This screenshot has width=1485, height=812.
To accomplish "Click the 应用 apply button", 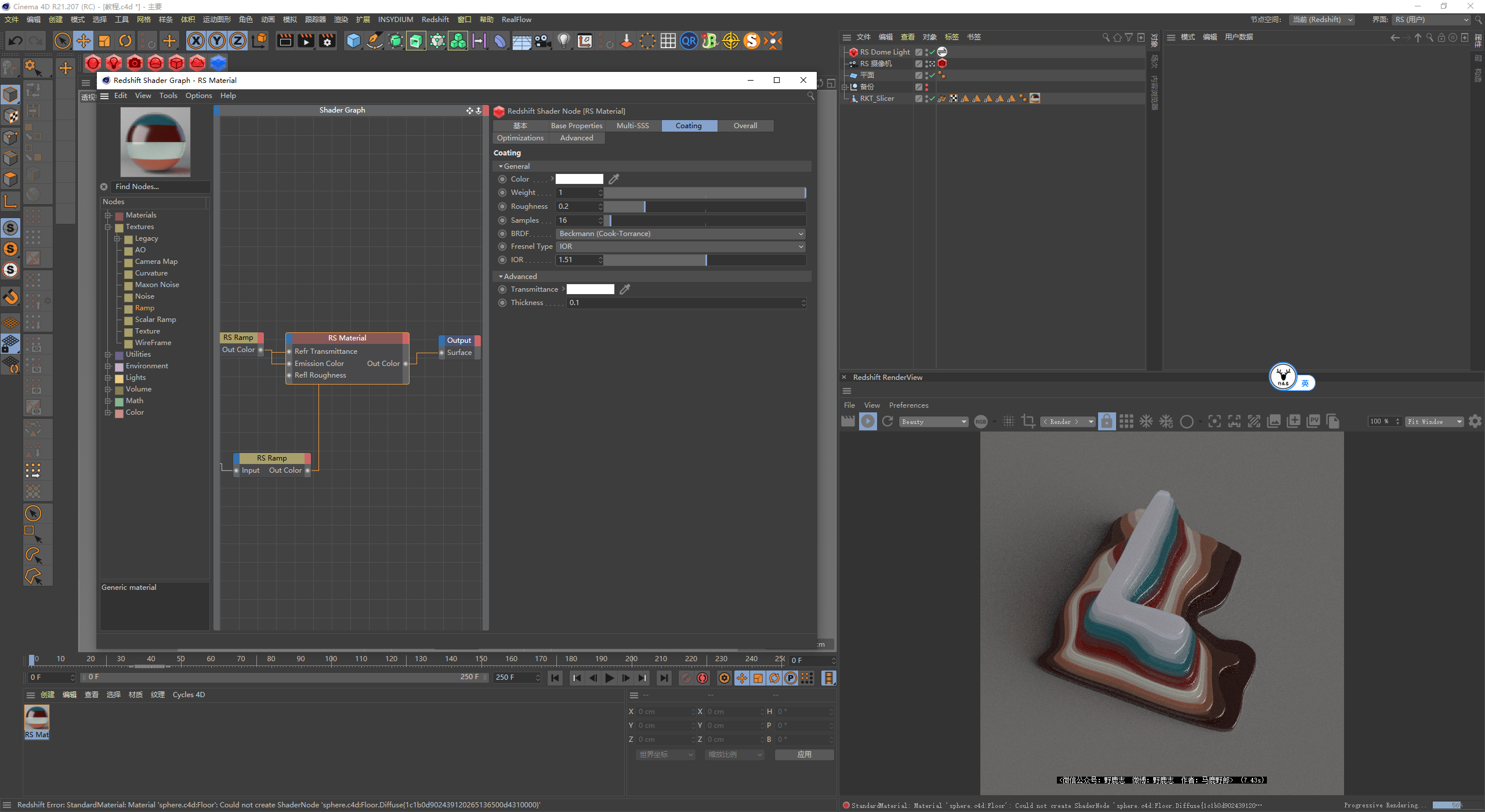I will click(804, 755).
